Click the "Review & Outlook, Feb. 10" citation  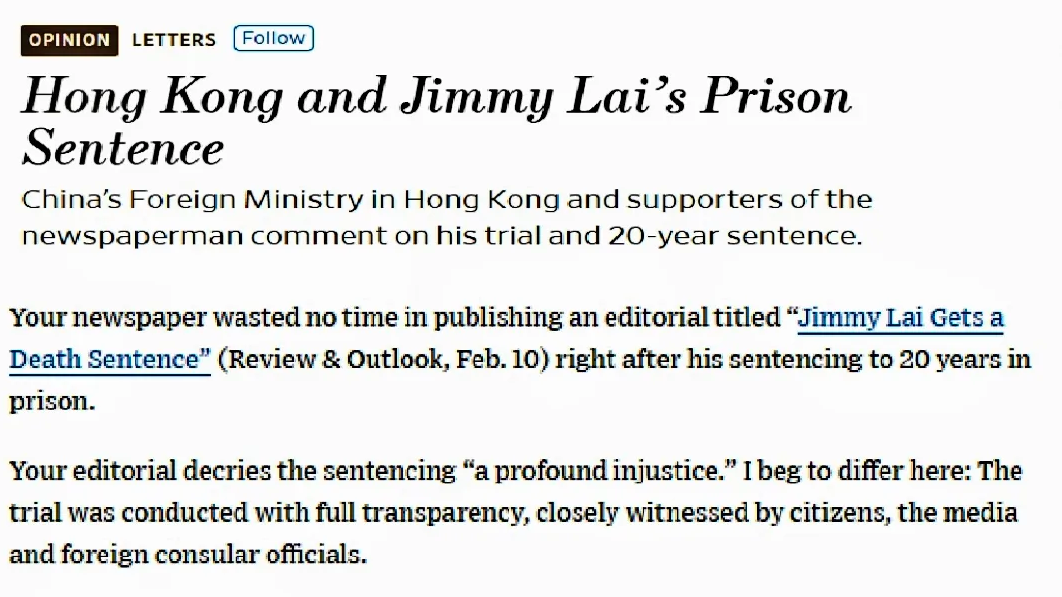[x=381, y=359]
